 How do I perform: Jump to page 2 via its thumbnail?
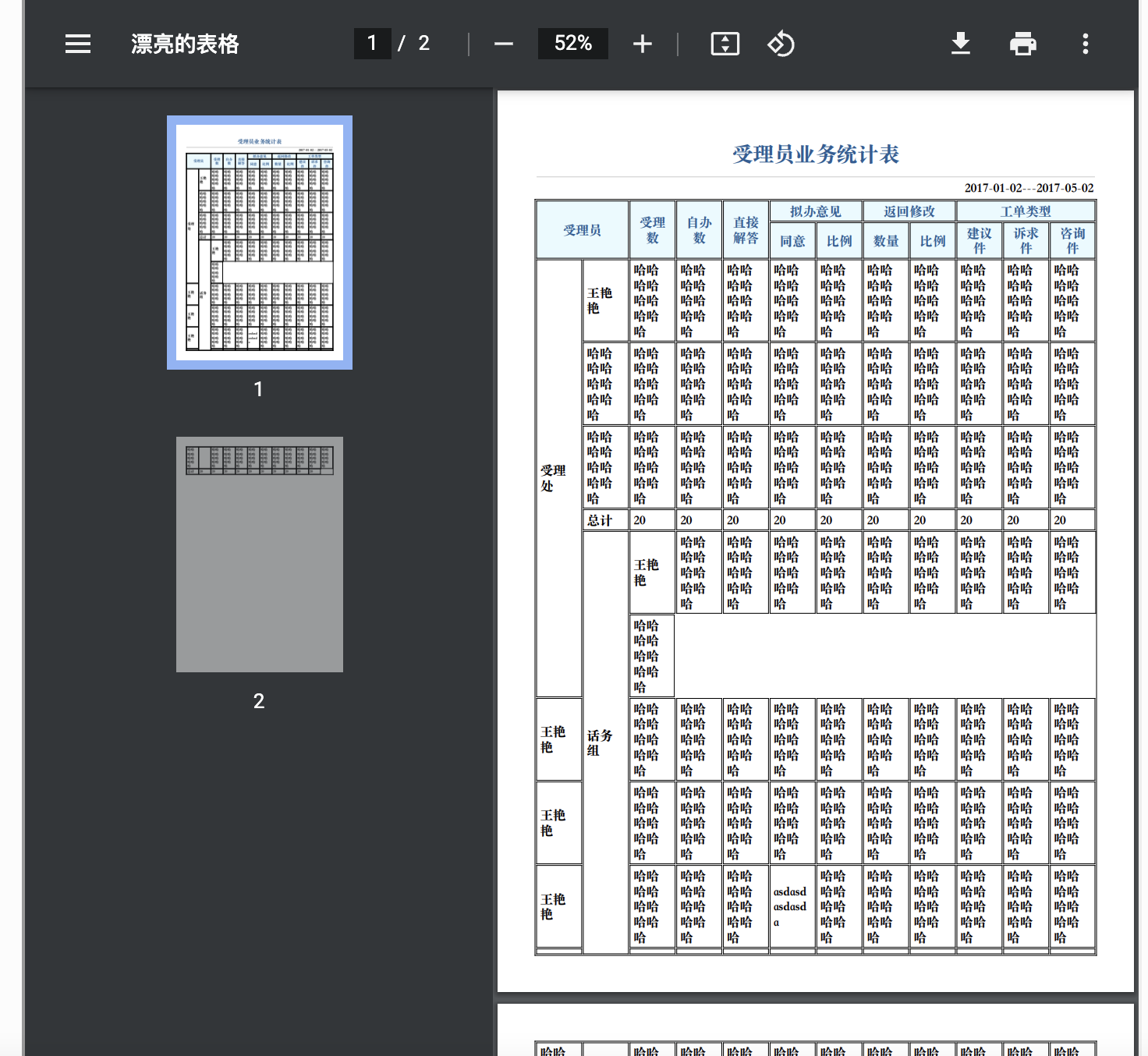pos(260,554)
